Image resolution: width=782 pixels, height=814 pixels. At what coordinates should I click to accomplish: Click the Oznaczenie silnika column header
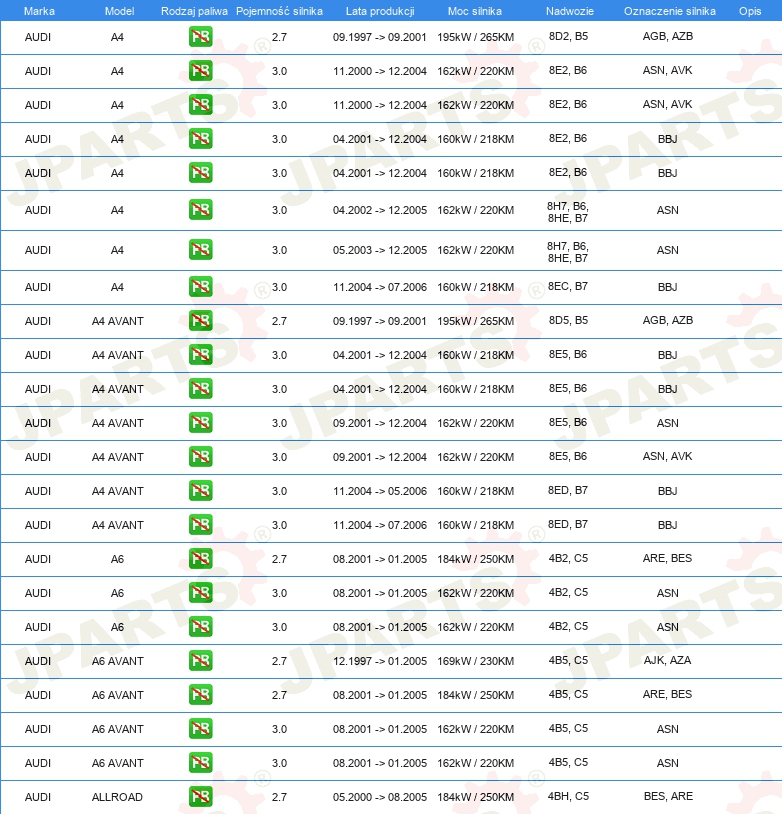tap(670, 11)
